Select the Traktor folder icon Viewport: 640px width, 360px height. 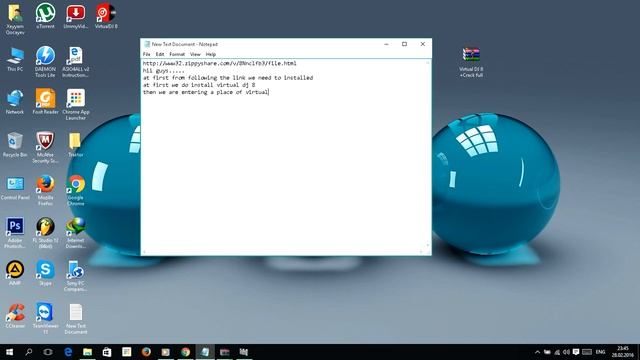pos(76,145)
